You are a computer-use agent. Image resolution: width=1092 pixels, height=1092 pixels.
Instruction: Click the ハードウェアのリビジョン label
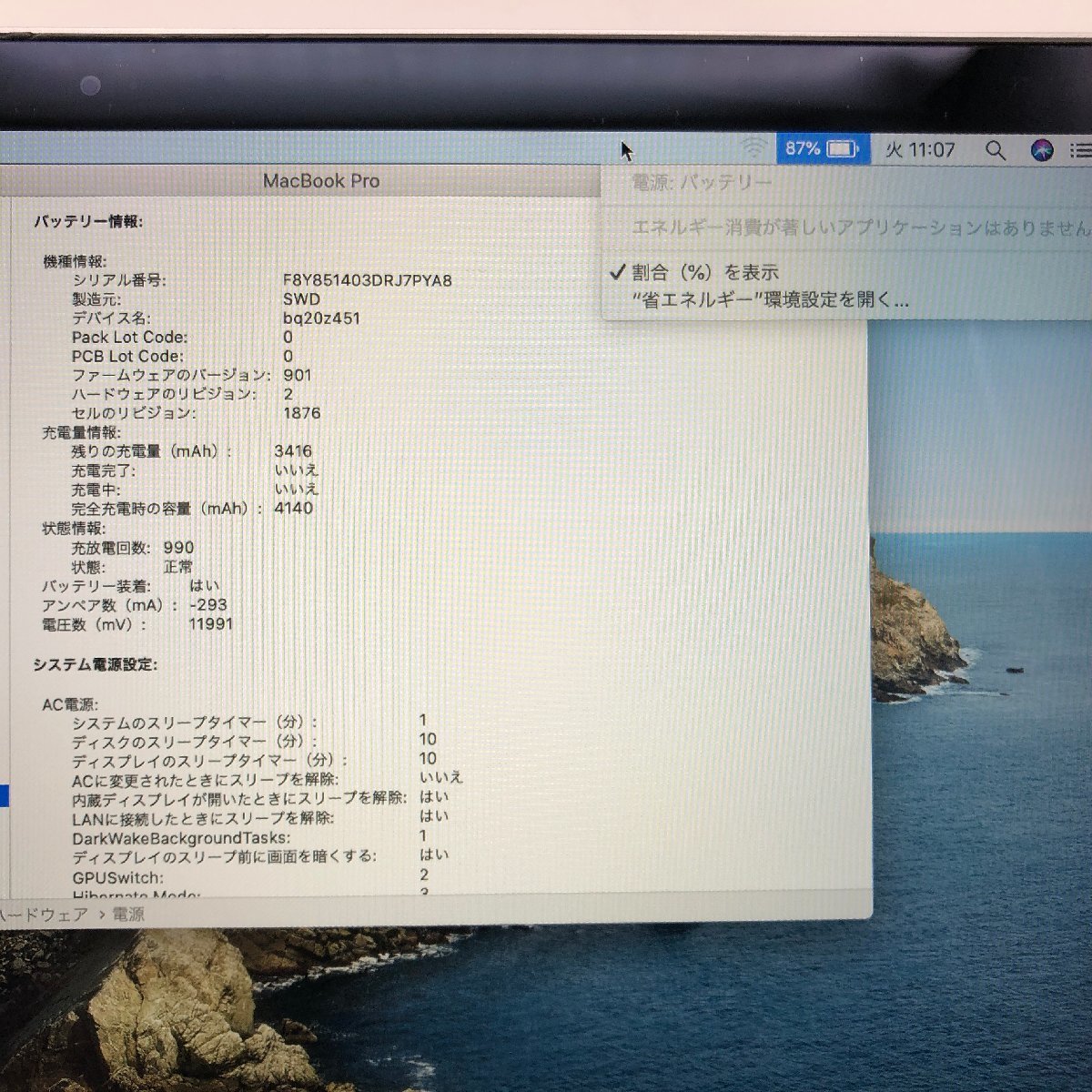164,394
